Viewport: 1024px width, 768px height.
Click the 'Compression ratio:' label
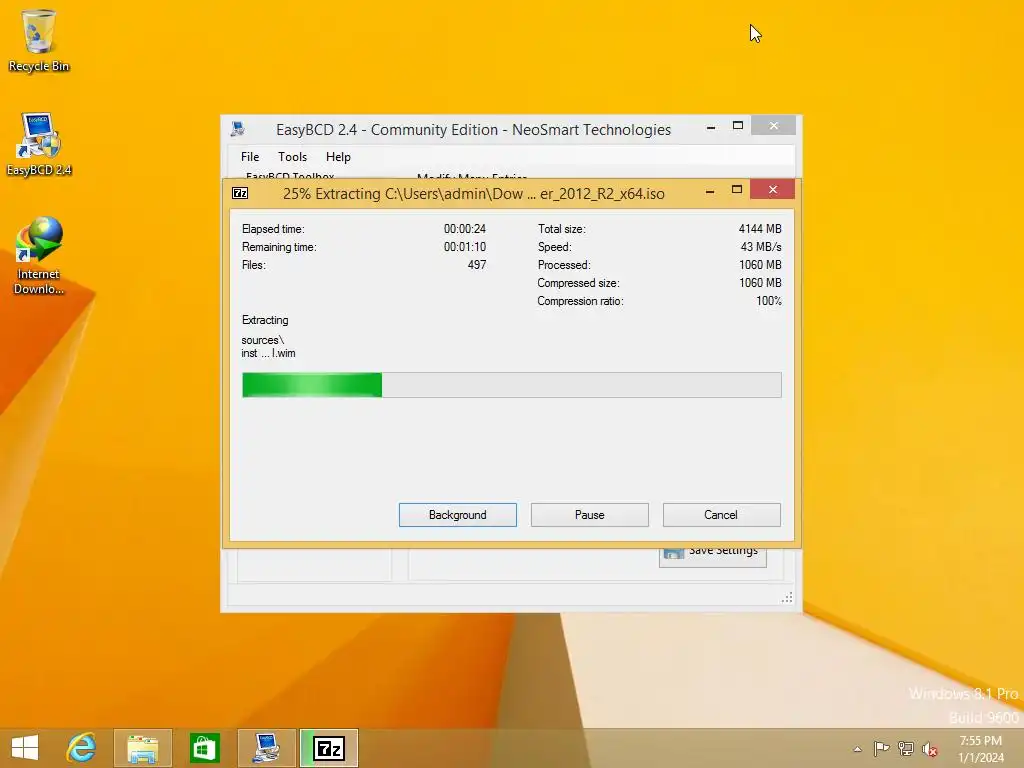point(580,301)
